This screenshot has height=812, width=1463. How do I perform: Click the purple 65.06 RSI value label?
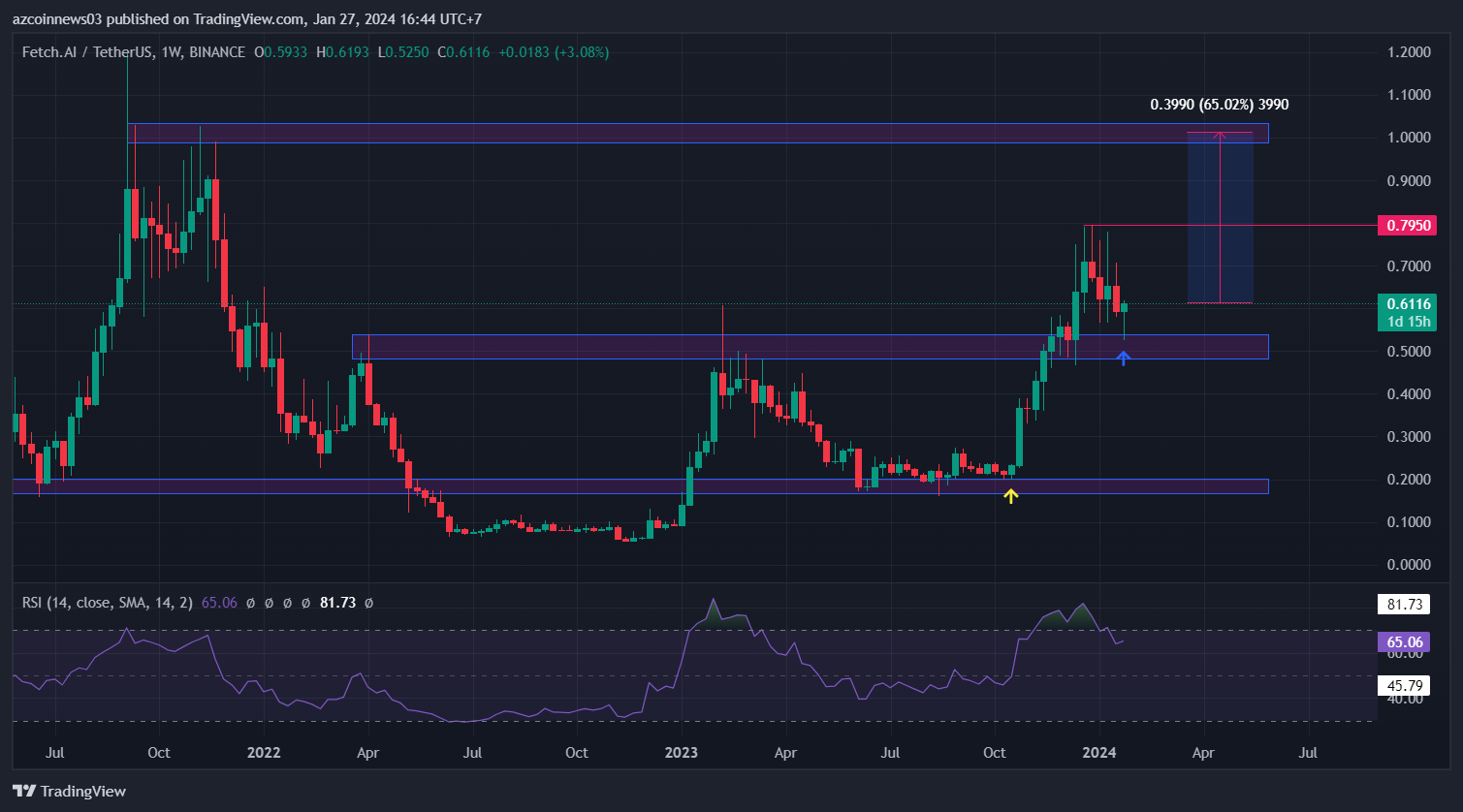pyautogui.click(x=1405, y=641)
